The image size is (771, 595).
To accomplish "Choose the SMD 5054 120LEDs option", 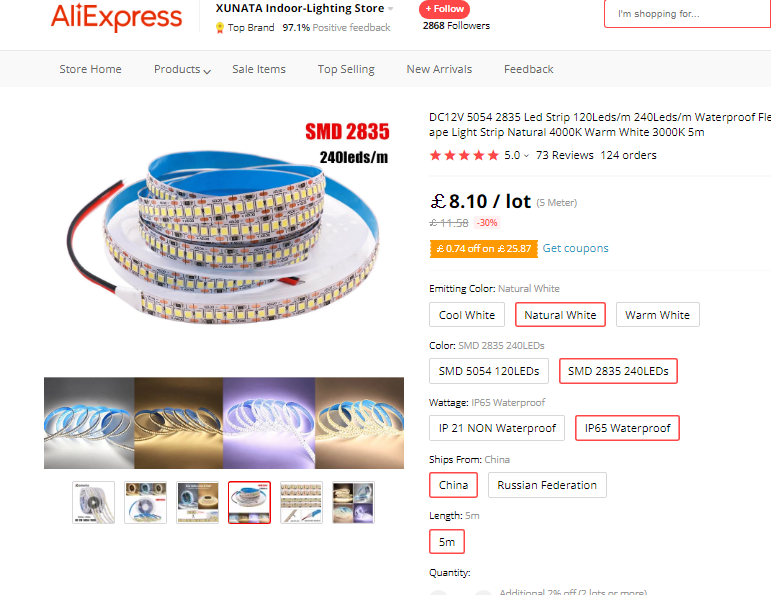I will coord(489,371).
